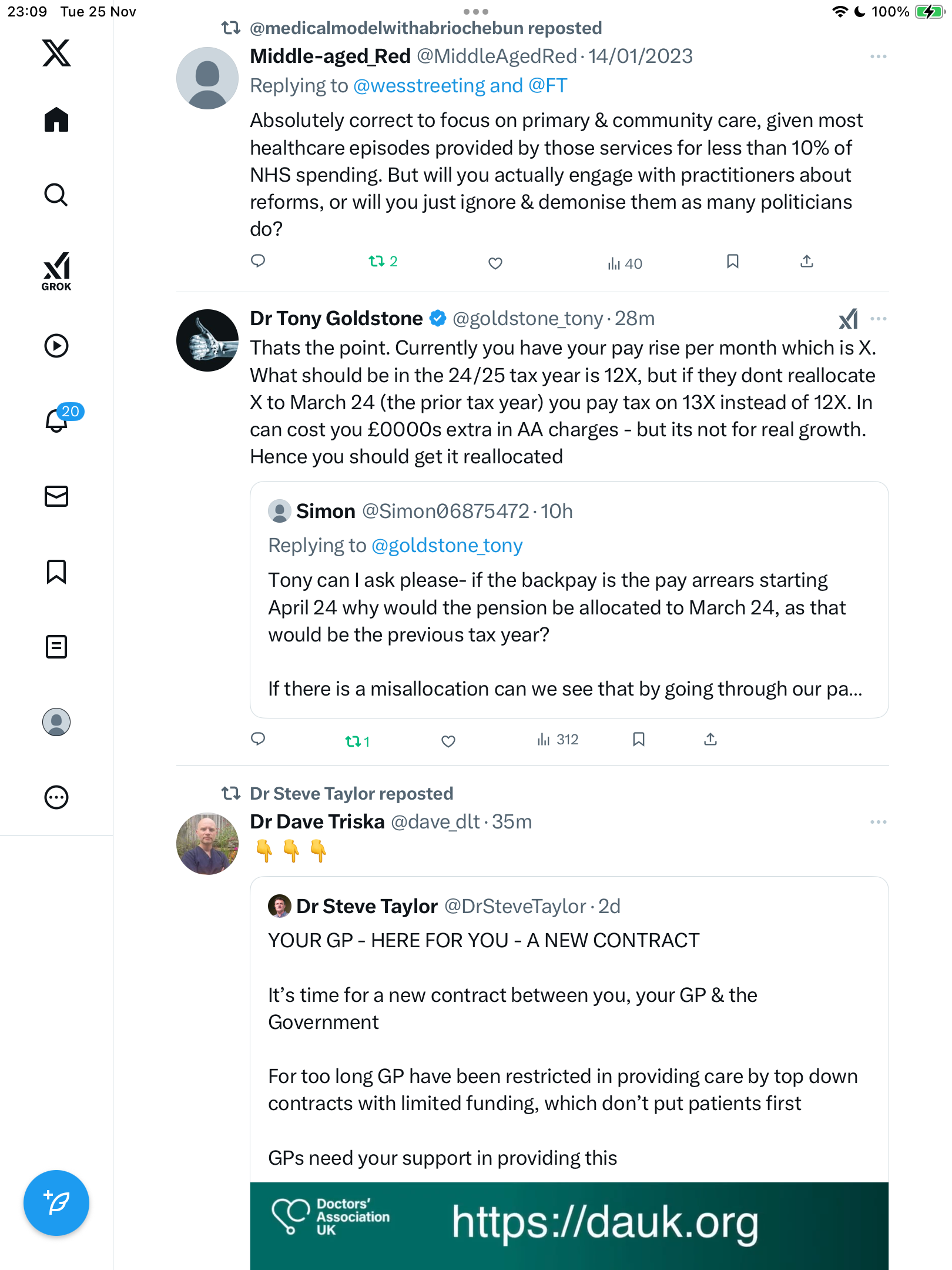Click Grok explain icon on Goldstone post

848,319
